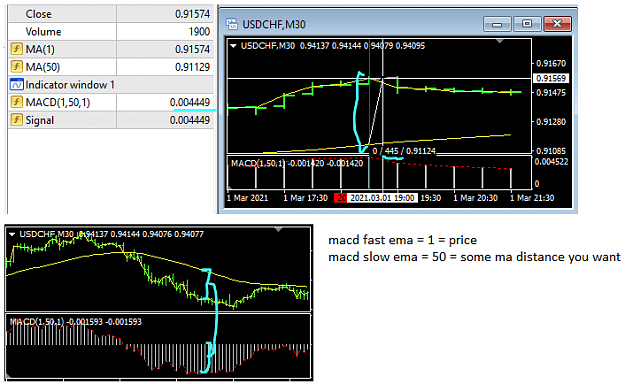The image size is (625, 384).
Task: Select the MACD(1,50,1) value 0.004449
Action: 190,102
